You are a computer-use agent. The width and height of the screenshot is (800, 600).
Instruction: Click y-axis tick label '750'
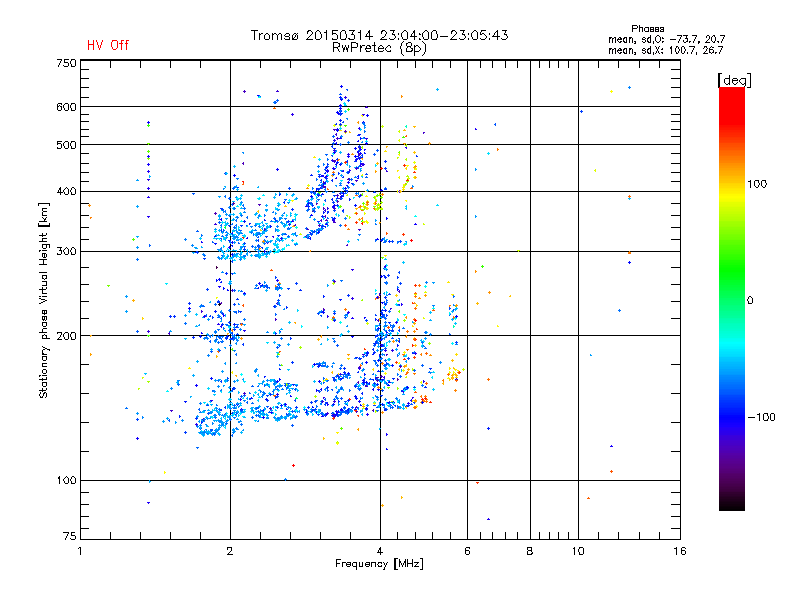pyautogui.click(x=66, y=63)
